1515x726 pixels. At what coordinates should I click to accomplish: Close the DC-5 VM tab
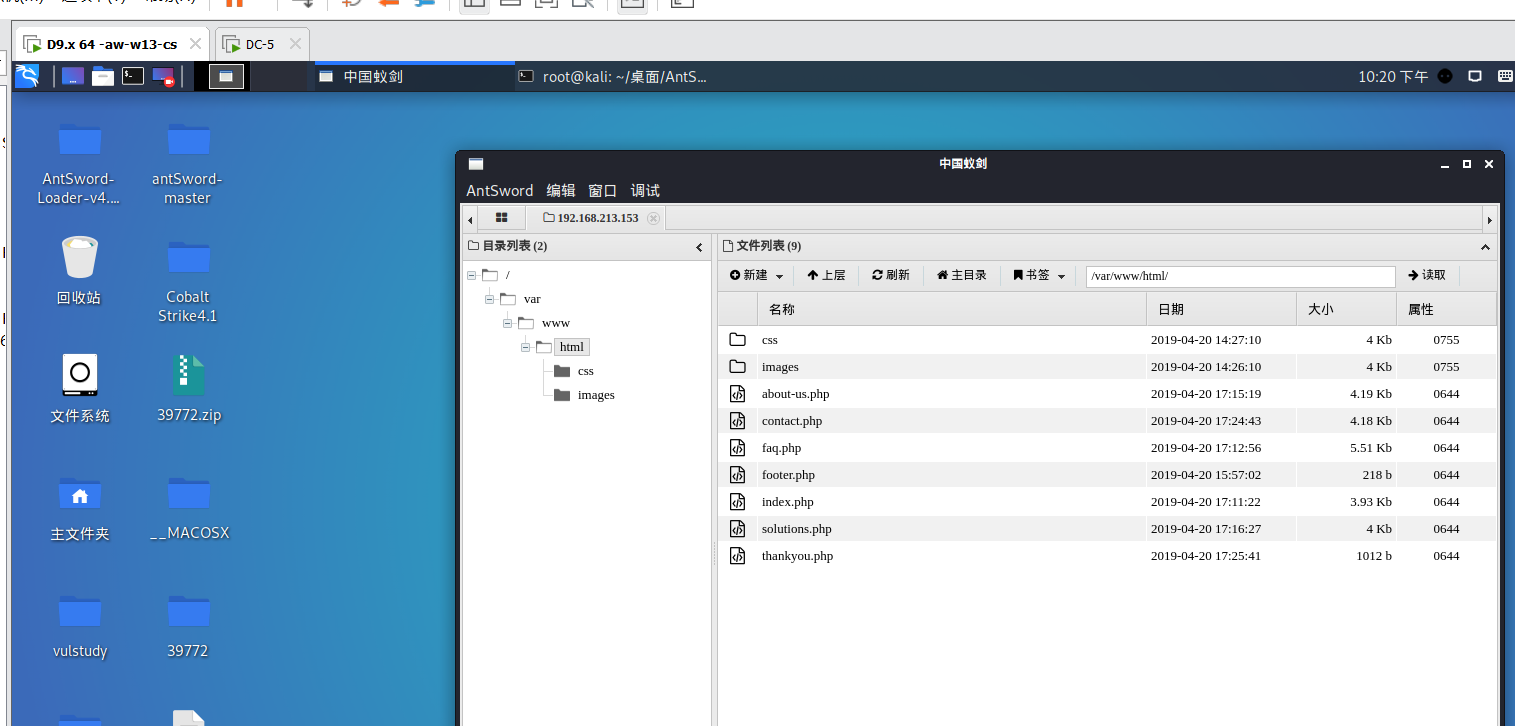295,44
